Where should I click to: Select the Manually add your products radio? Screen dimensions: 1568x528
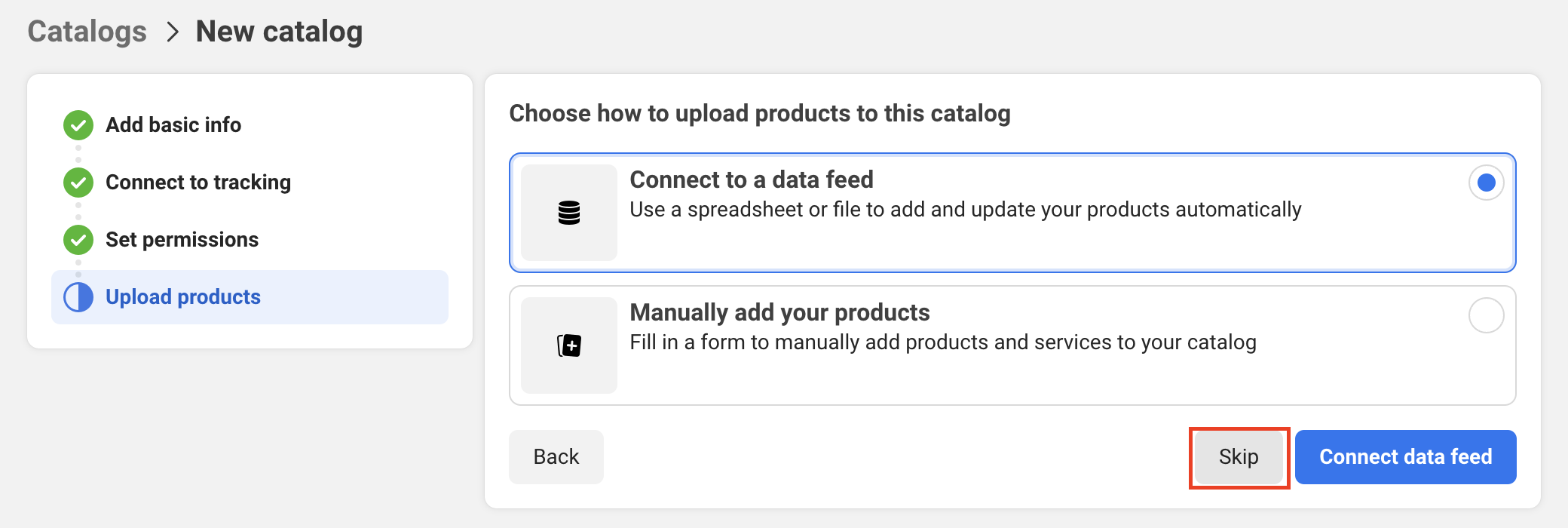(x=1486, y=315)
